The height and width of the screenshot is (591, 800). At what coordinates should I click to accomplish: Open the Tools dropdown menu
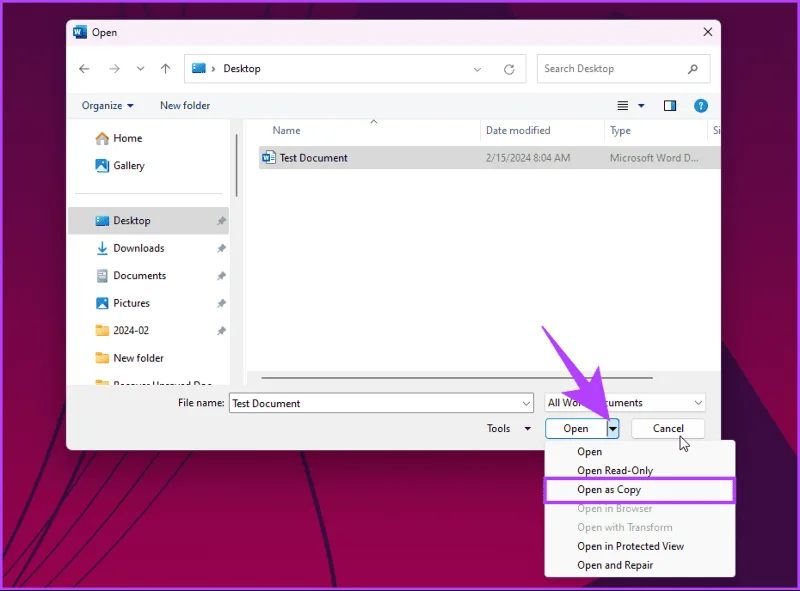(x=509, y=429)
